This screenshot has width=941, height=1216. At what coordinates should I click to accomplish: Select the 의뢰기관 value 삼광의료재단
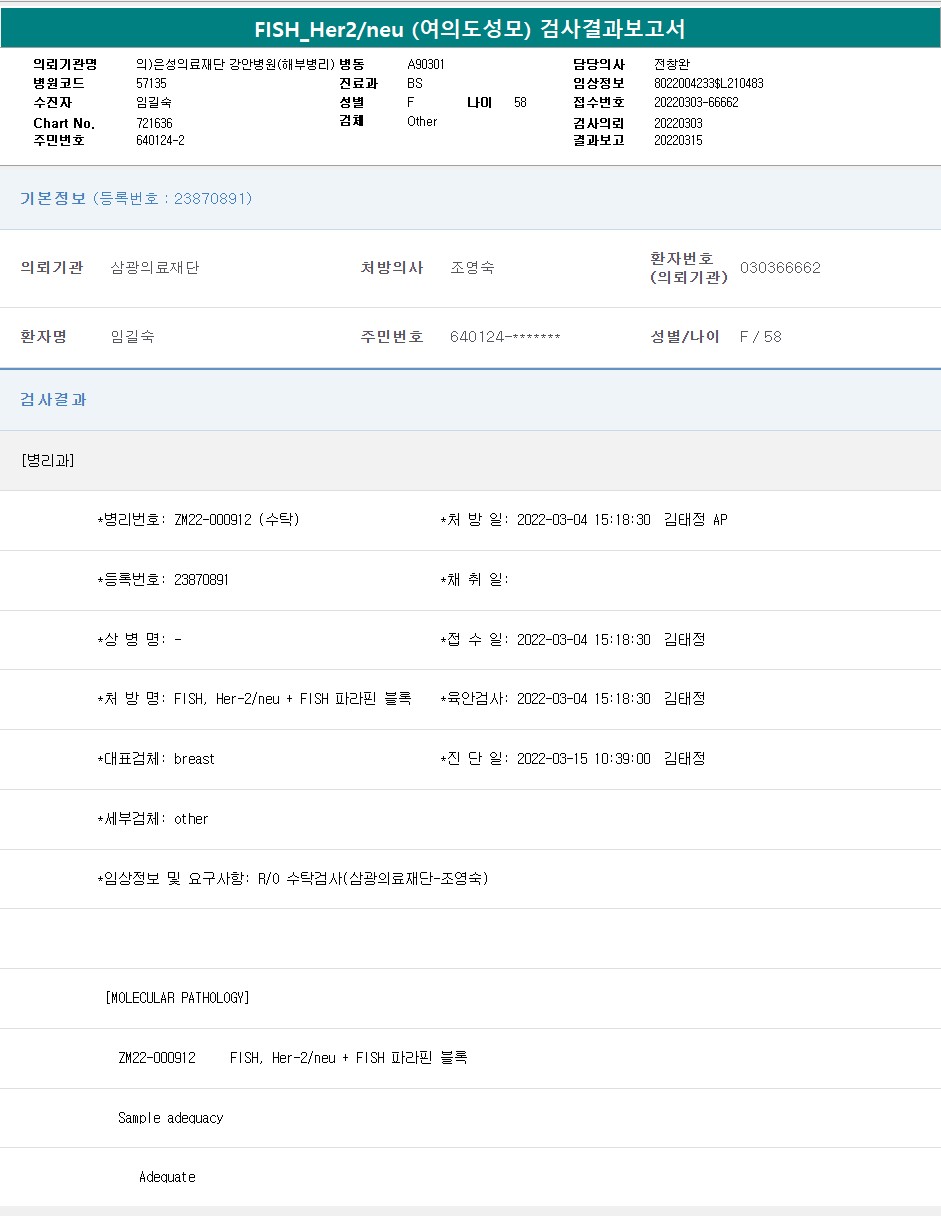pos(155,268)
